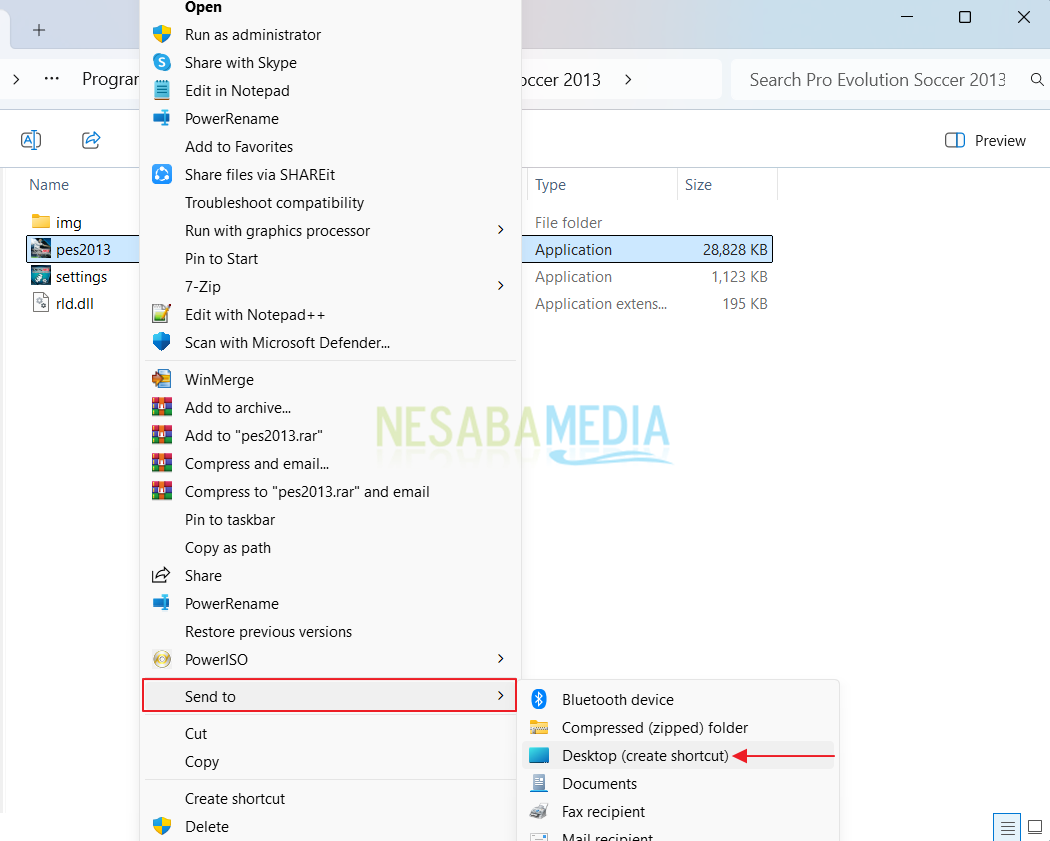Click the Soccer 2013 breadcrumb segment

(x=561, y=80)
